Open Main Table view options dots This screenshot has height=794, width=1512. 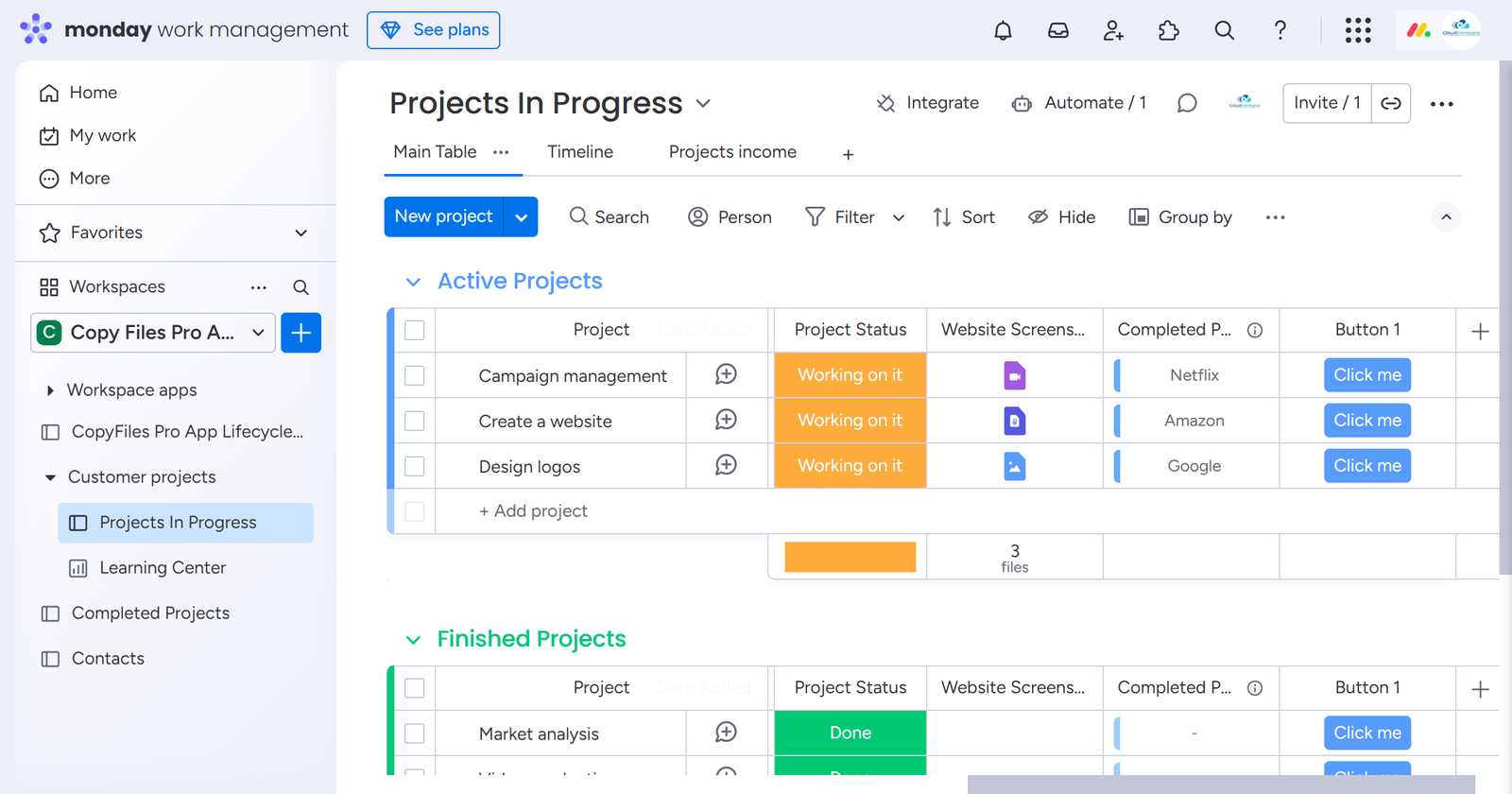click(501, 152)
